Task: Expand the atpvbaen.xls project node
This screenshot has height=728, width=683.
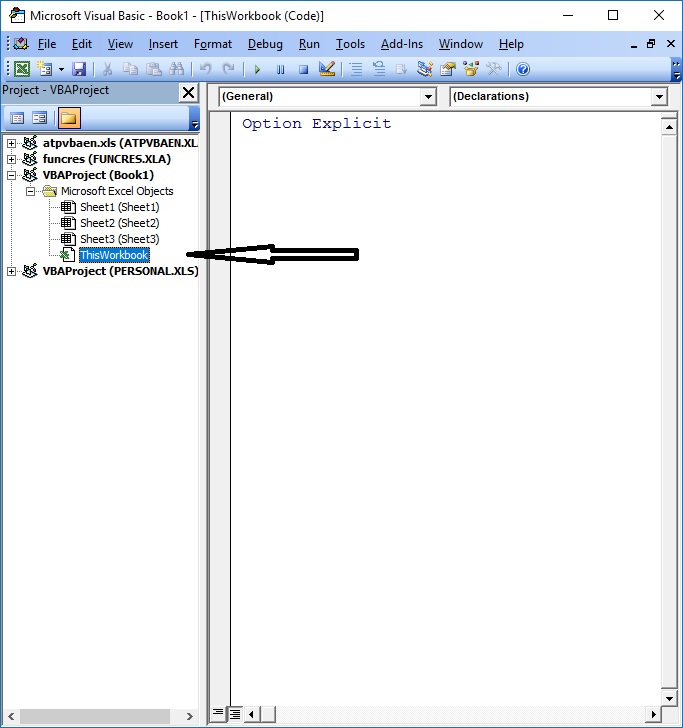Action: (x=12, y=143)
